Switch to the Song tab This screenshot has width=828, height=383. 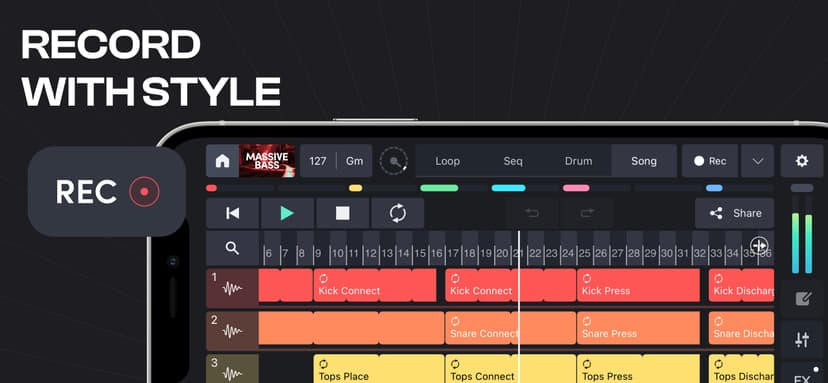(x=644, y=161)
